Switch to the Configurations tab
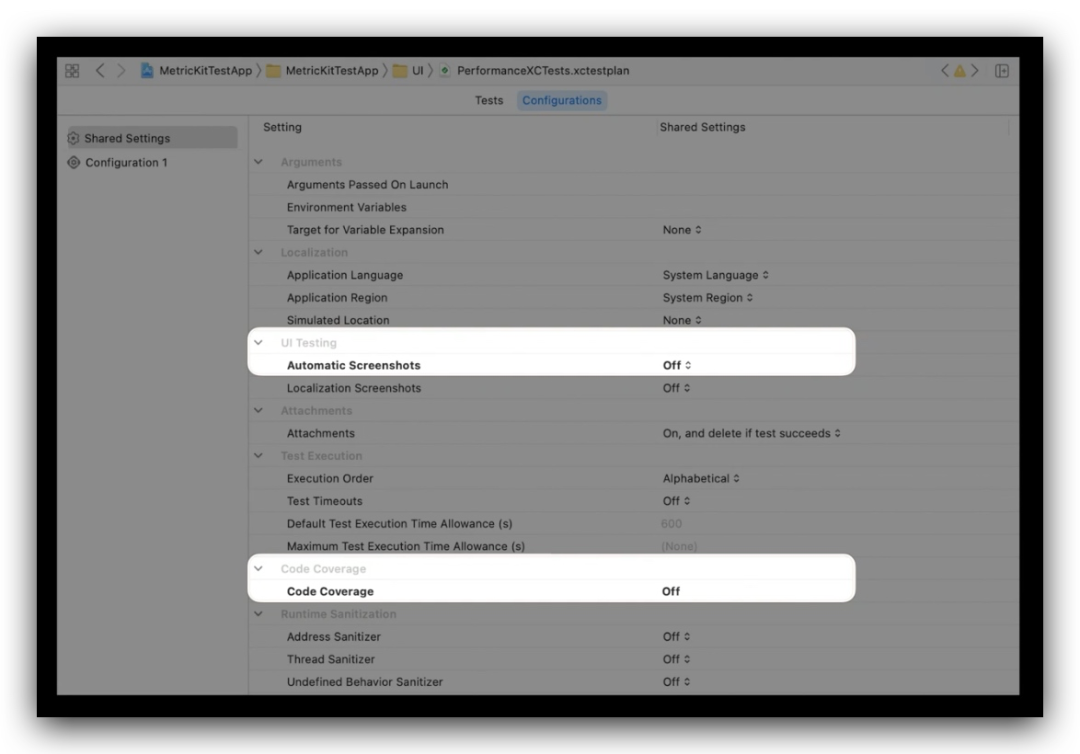 562,101
